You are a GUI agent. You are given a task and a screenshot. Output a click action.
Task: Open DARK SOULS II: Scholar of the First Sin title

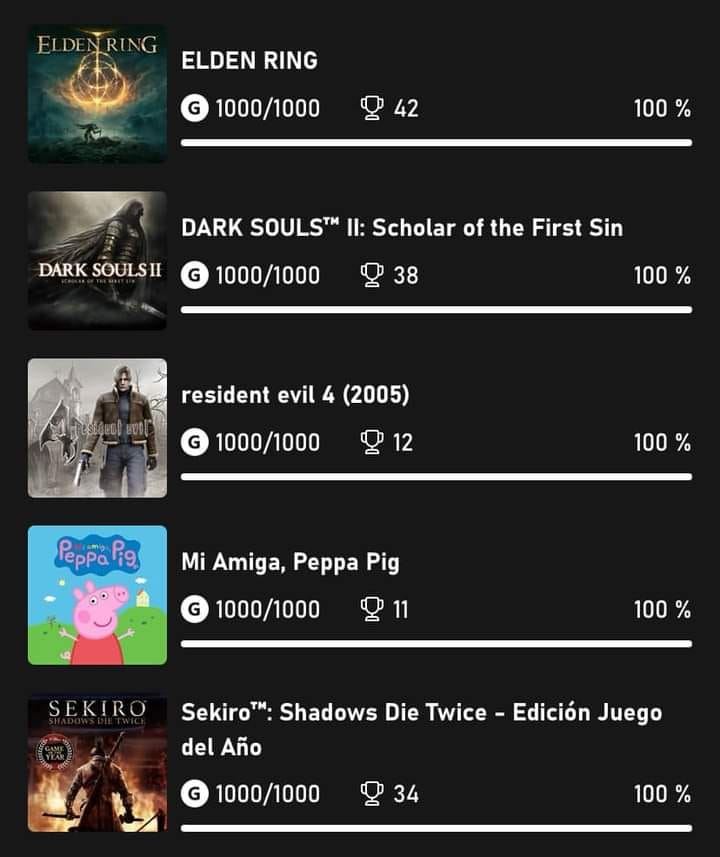pos(402,228)
